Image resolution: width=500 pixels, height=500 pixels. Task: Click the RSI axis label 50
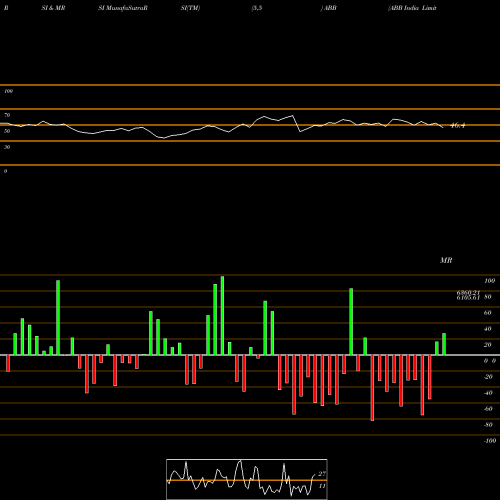(x=7, y=131)
